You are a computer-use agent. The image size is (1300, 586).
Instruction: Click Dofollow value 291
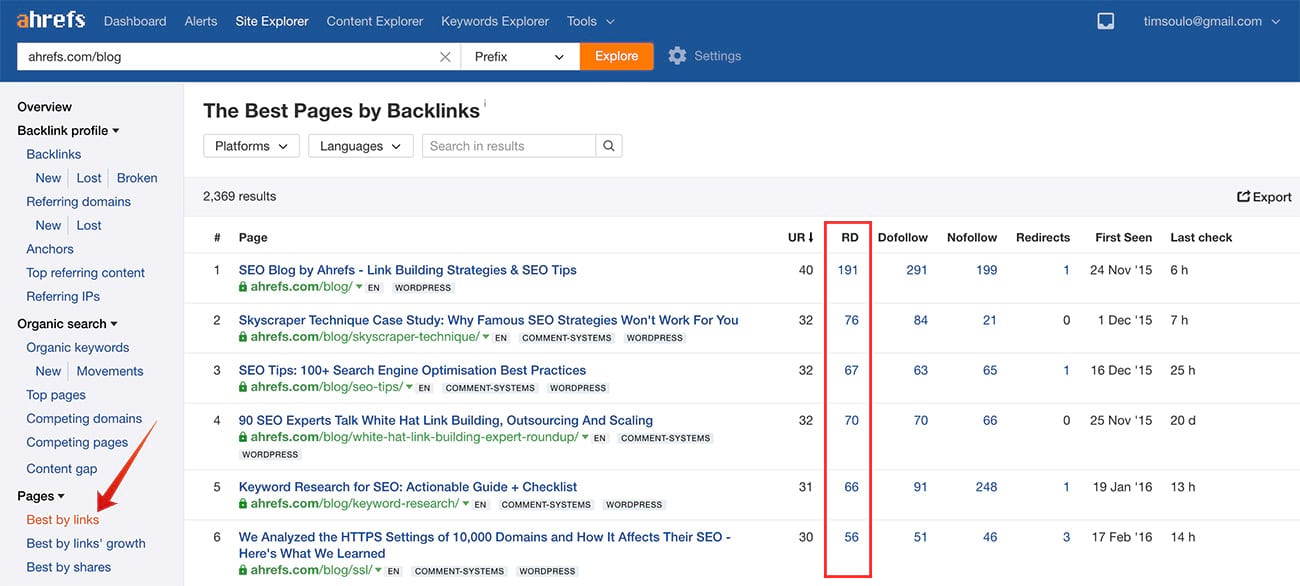click(x=917, y=270)
